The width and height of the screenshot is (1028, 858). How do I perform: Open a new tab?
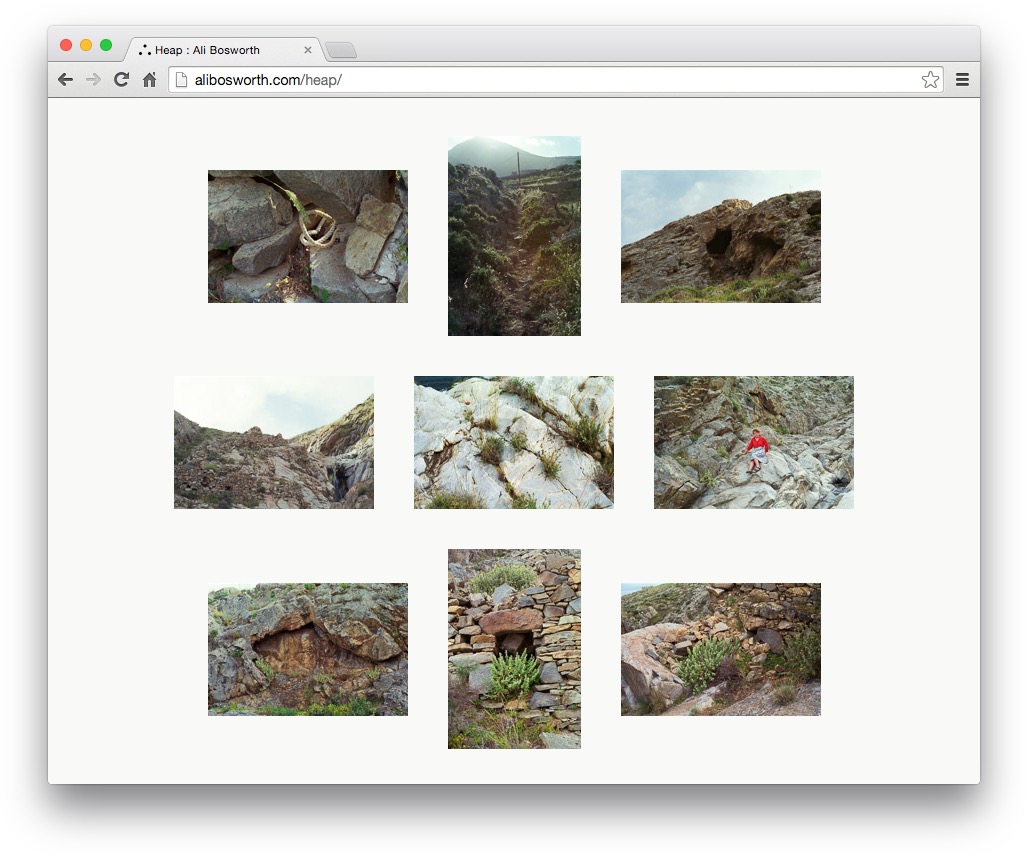point(341,50)
